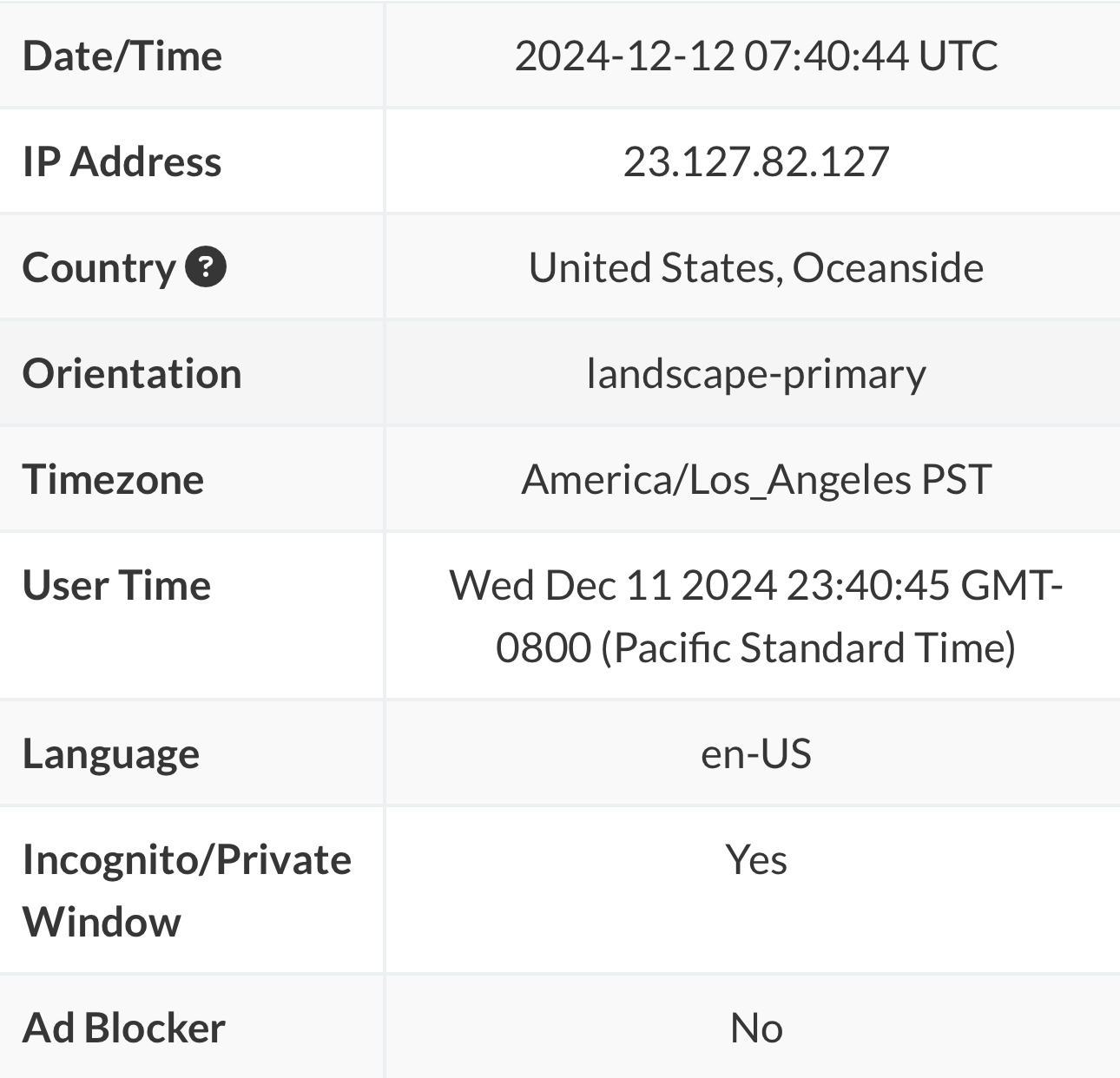Click the United States text
1120x1078 pixels.
coord(651,267)
